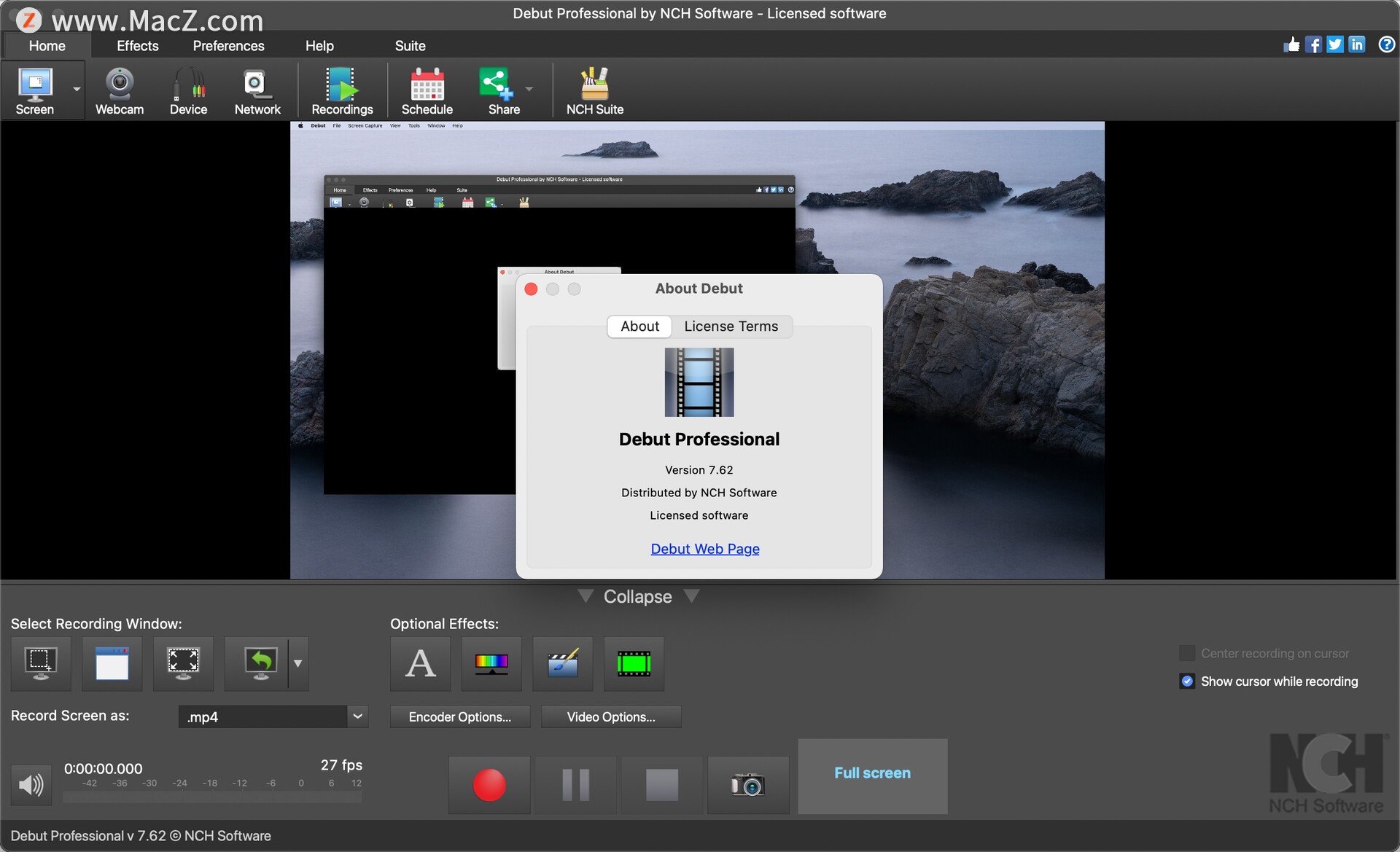Click the blue help question icon

point(1386,44)
